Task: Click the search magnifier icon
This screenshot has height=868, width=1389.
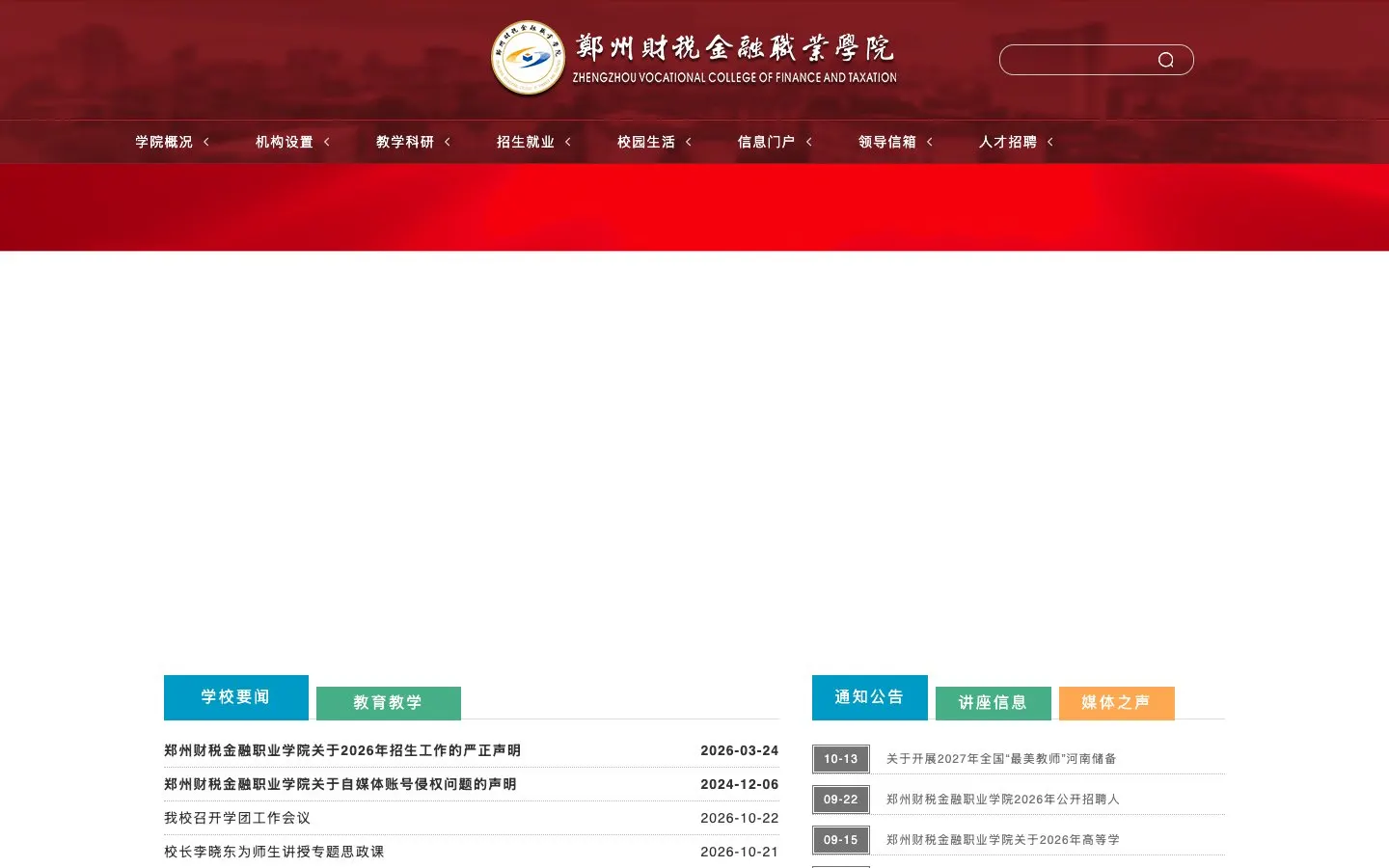Action: coord(1165,60)
